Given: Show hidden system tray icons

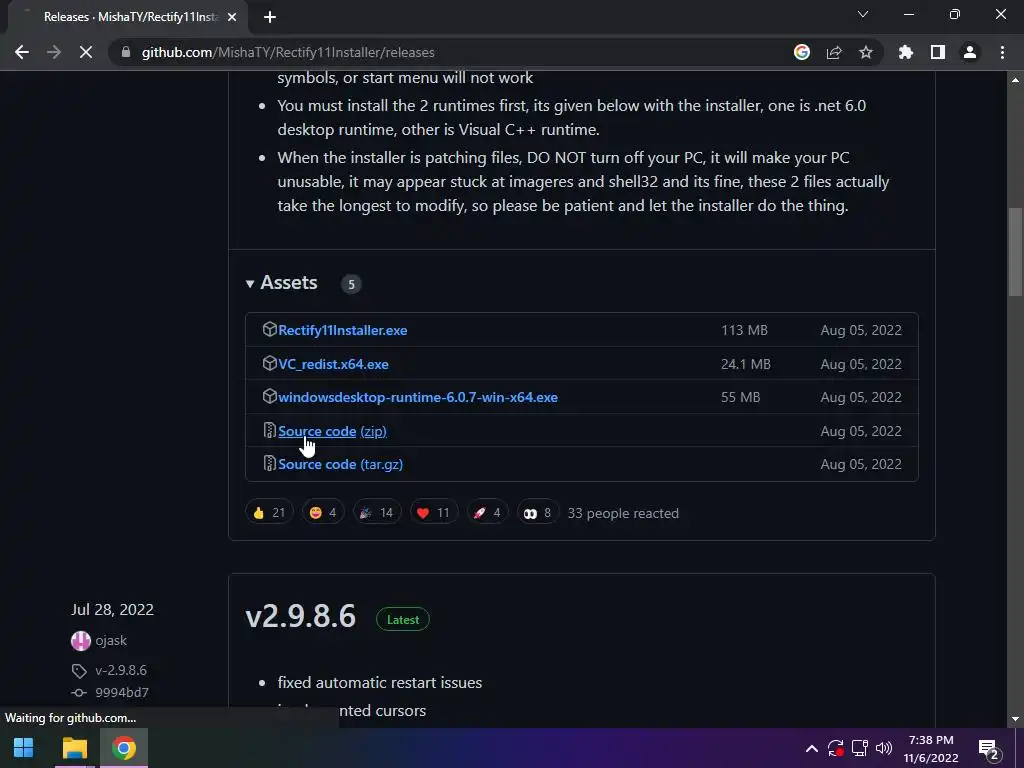Looking at the screenshot, I should [x=811, y=748].
